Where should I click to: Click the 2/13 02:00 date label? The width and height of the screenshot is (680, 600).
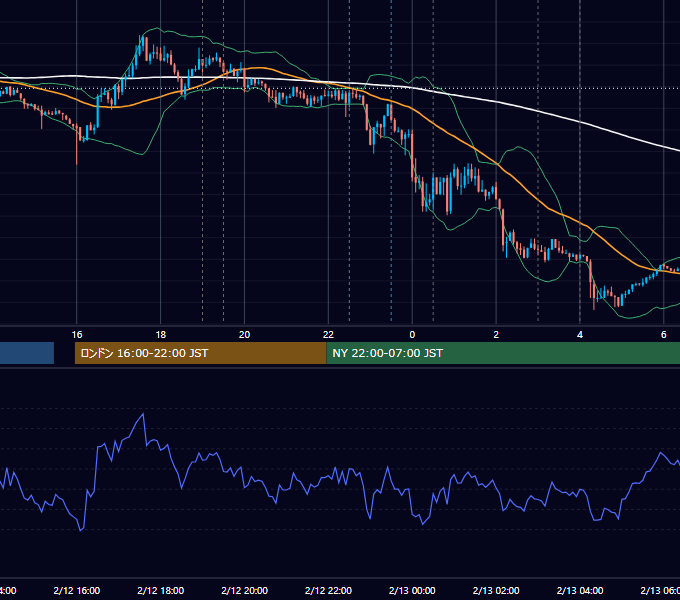coord(496,590)
